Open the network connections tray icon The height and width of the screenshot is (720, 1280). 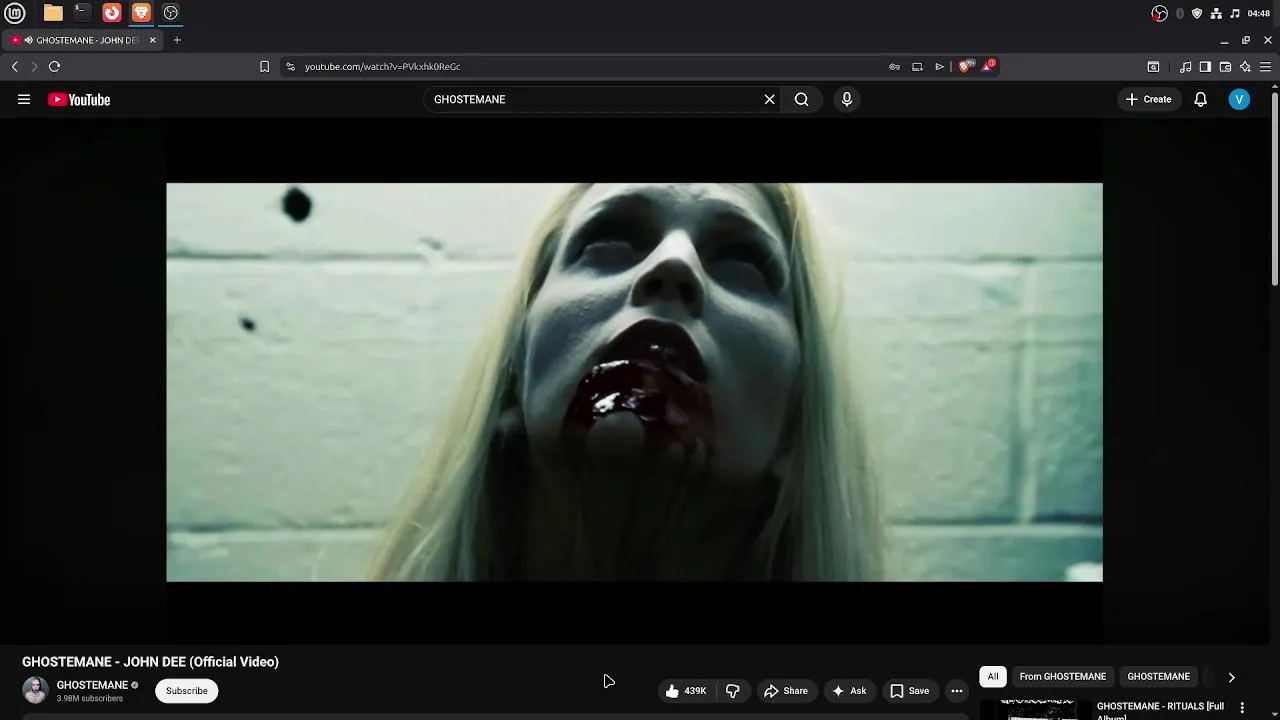point(1216,13)
